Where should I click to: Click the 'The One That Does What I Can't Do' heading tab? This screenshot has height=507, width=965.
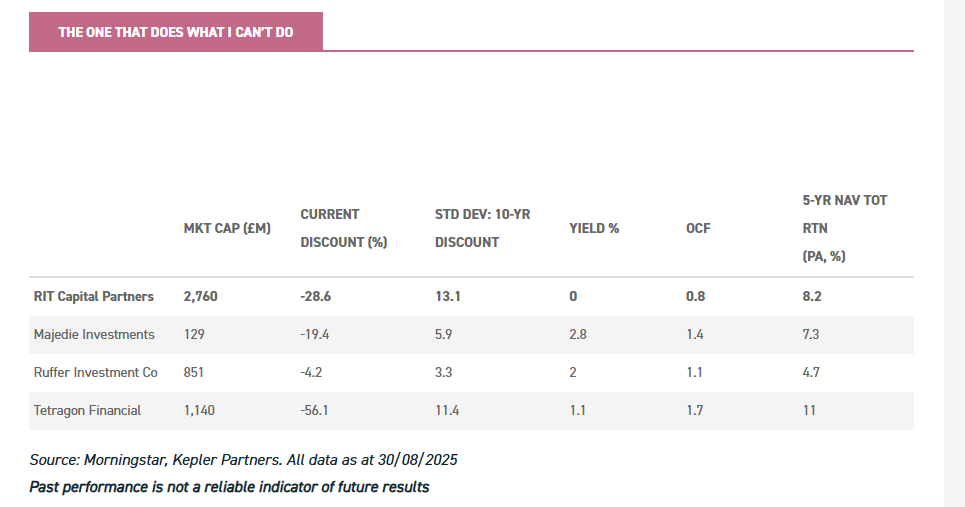pos(176,32)
